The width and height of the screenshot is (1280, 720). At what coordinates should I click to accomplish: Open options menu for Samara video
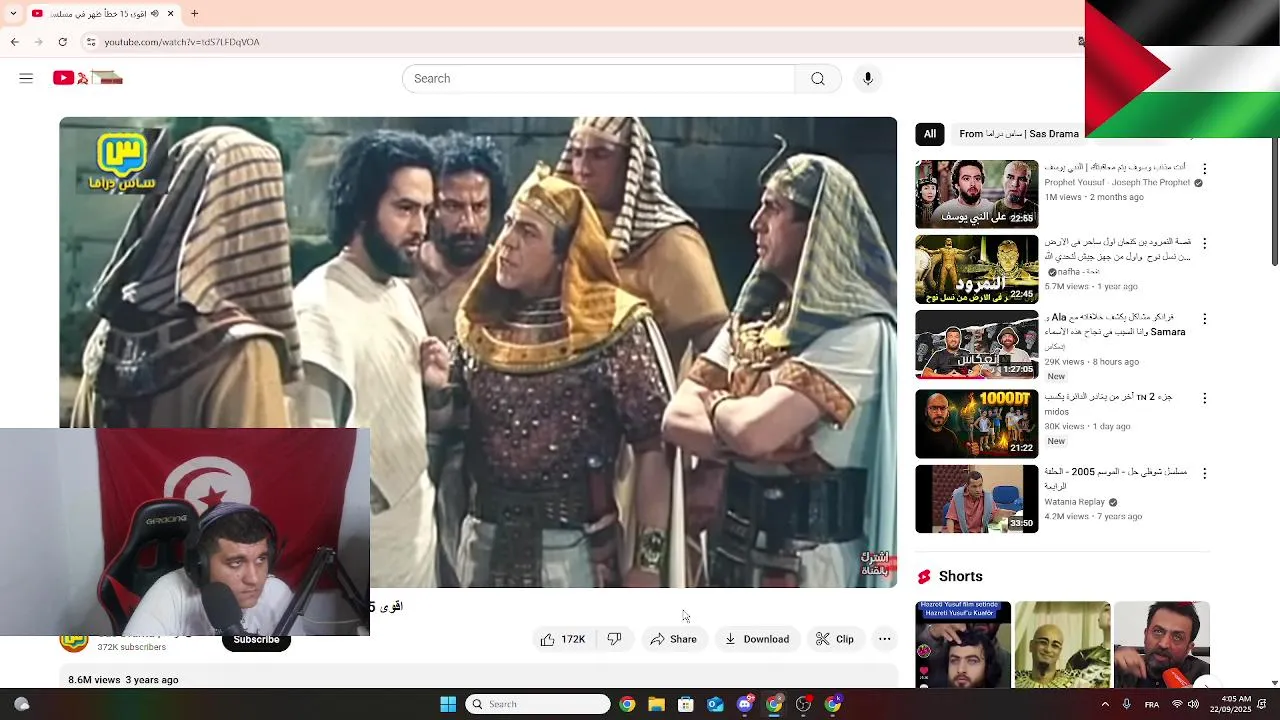1204,319
